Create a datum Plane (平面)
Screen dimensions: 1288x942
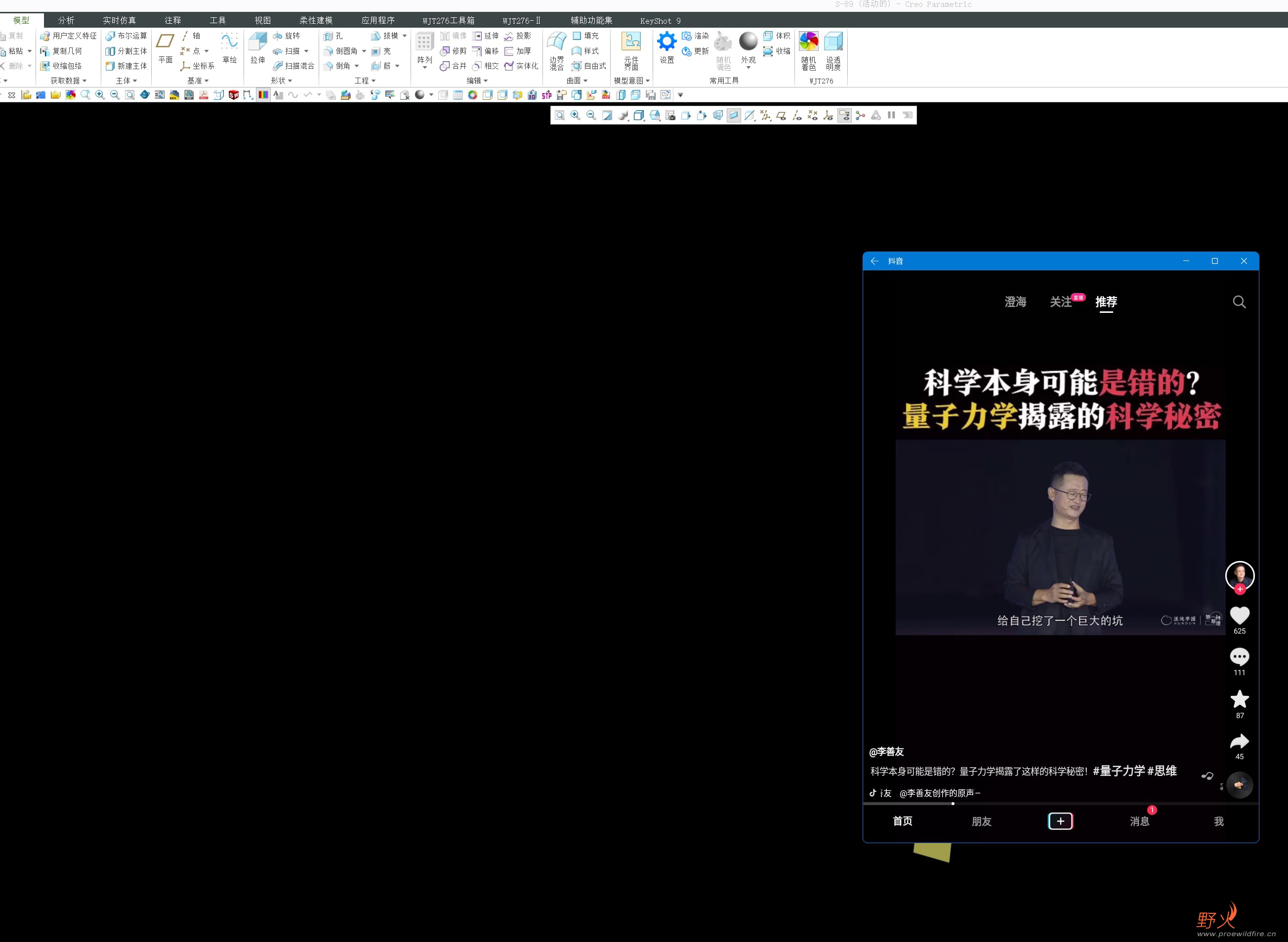click(166, 48)
